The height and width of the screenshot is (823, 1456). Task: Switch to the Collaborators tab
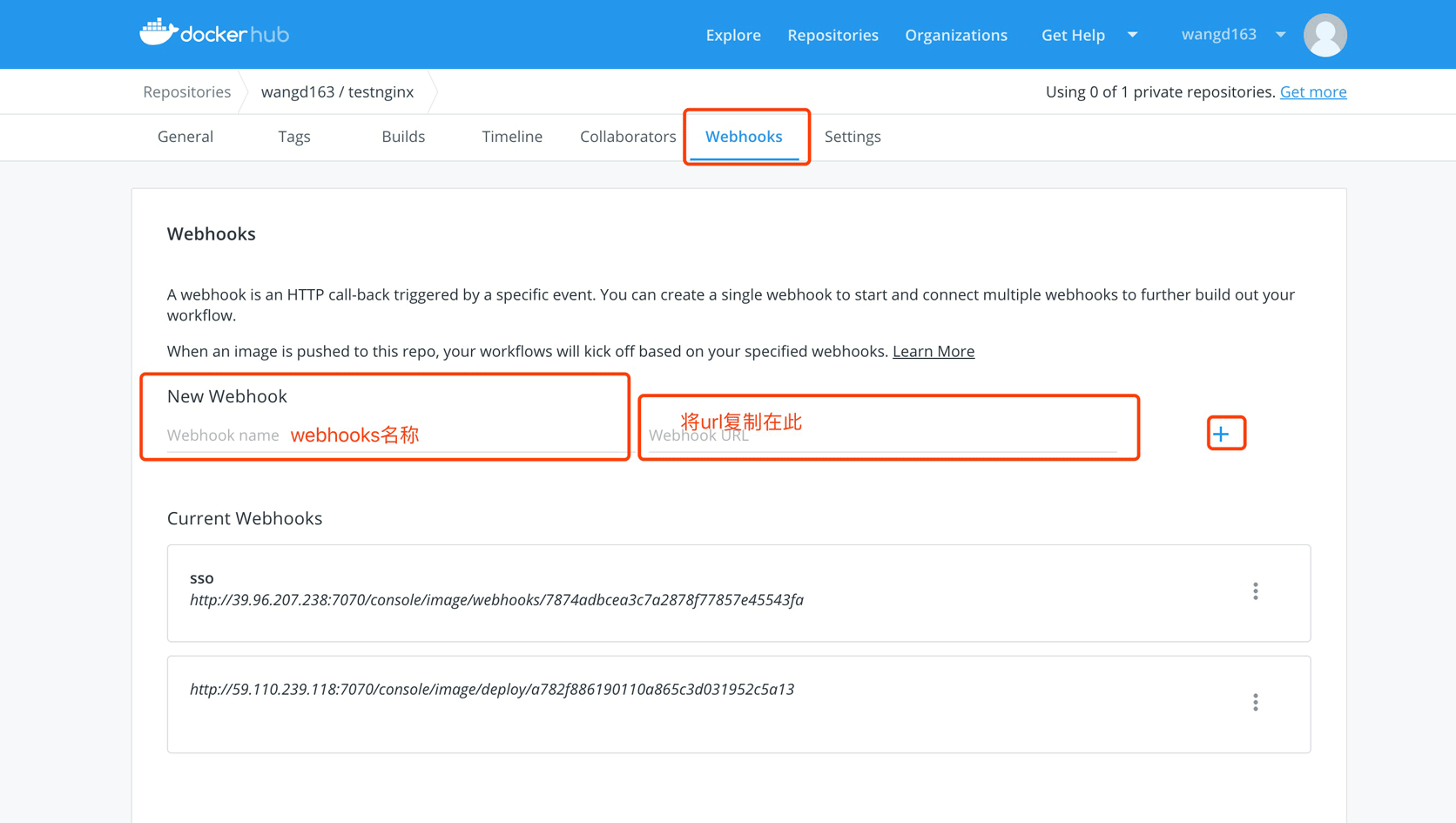[628, 137]
